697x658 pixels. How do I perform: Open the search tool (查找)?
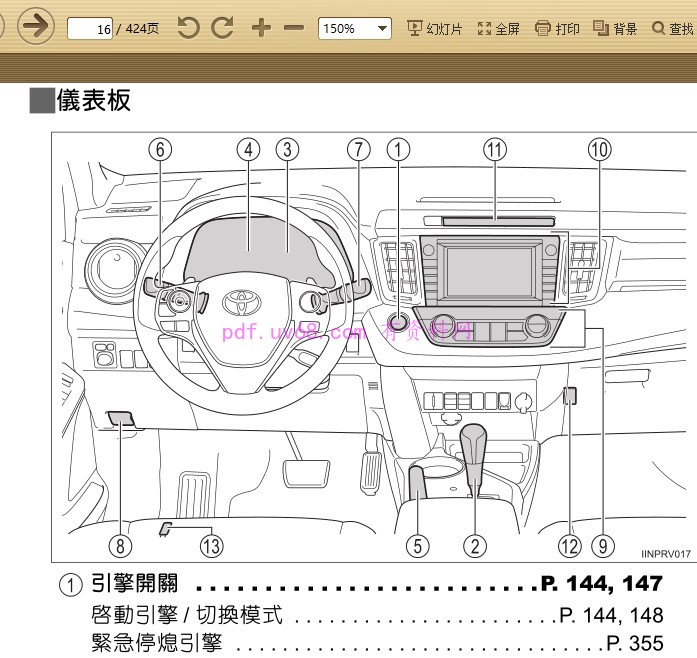tap(673, 29)
